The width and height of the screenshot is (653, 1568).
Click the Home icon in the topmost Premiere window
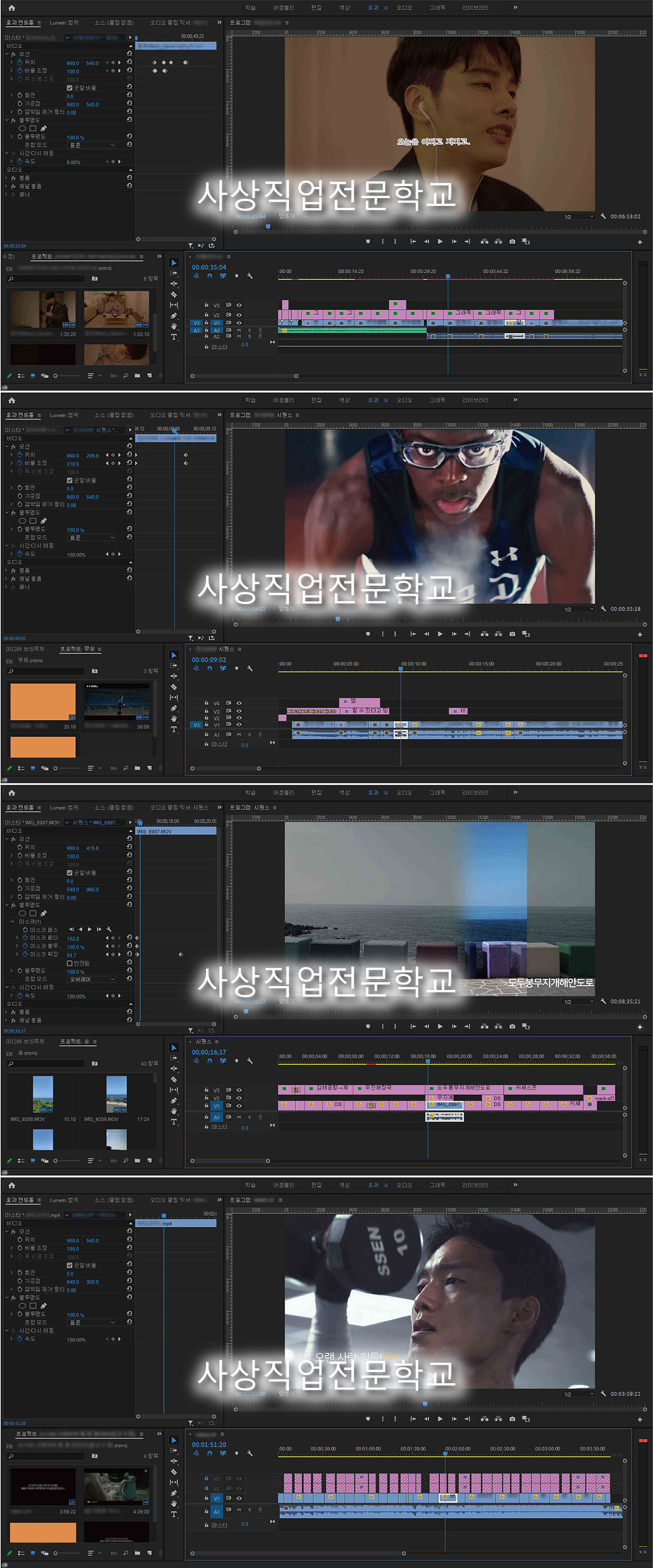coord(12,8)
